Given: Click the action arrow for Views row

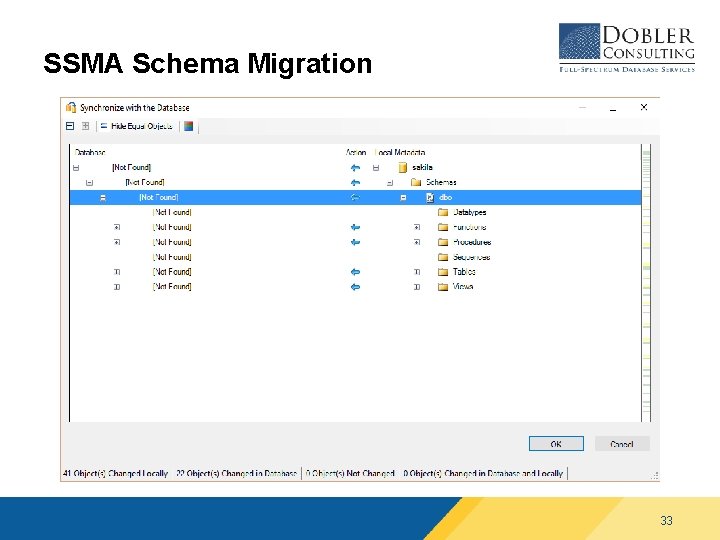Looking at the screenshot, I should click(x=355, y=287).
